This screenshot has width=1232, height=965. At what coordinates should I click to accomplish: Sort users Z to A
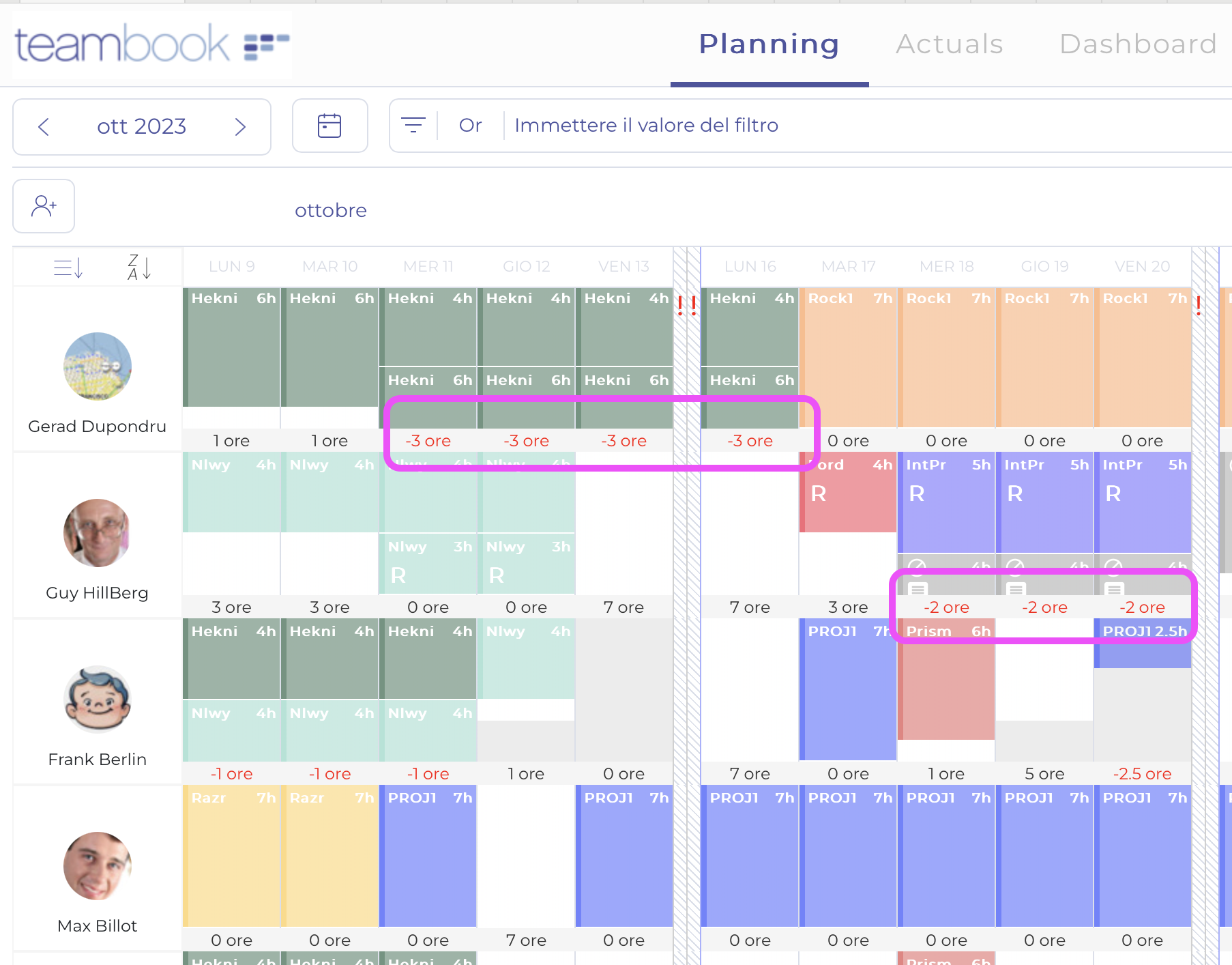tap(139, 268)
